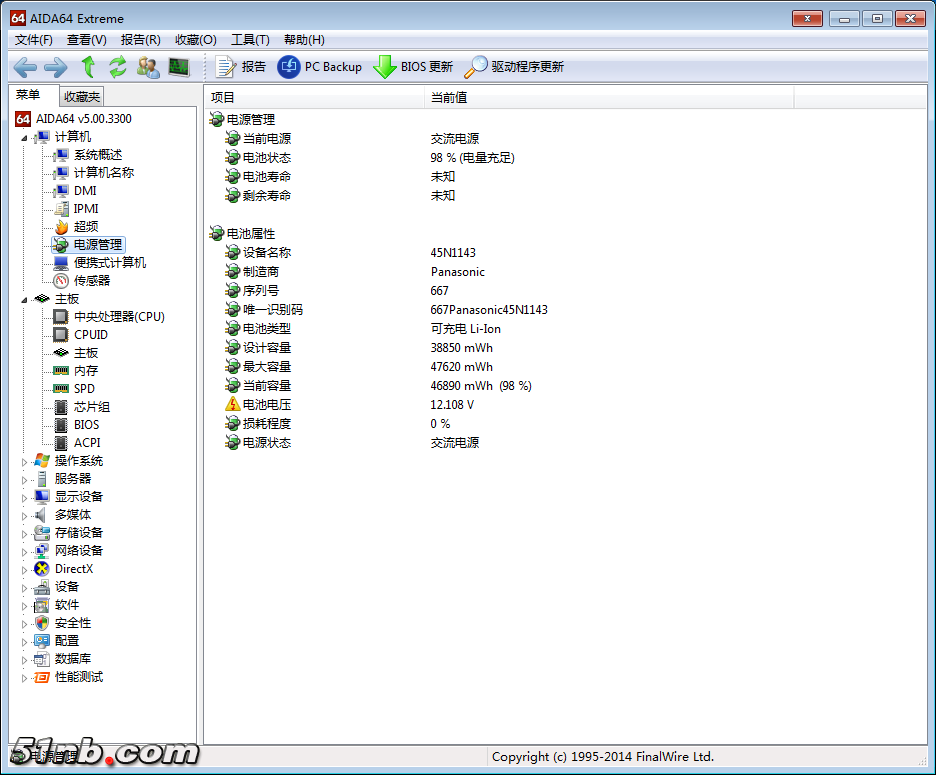The image size is (936, 775).
Task: Open the 工具(T) menu
Action: click(250, 40)
